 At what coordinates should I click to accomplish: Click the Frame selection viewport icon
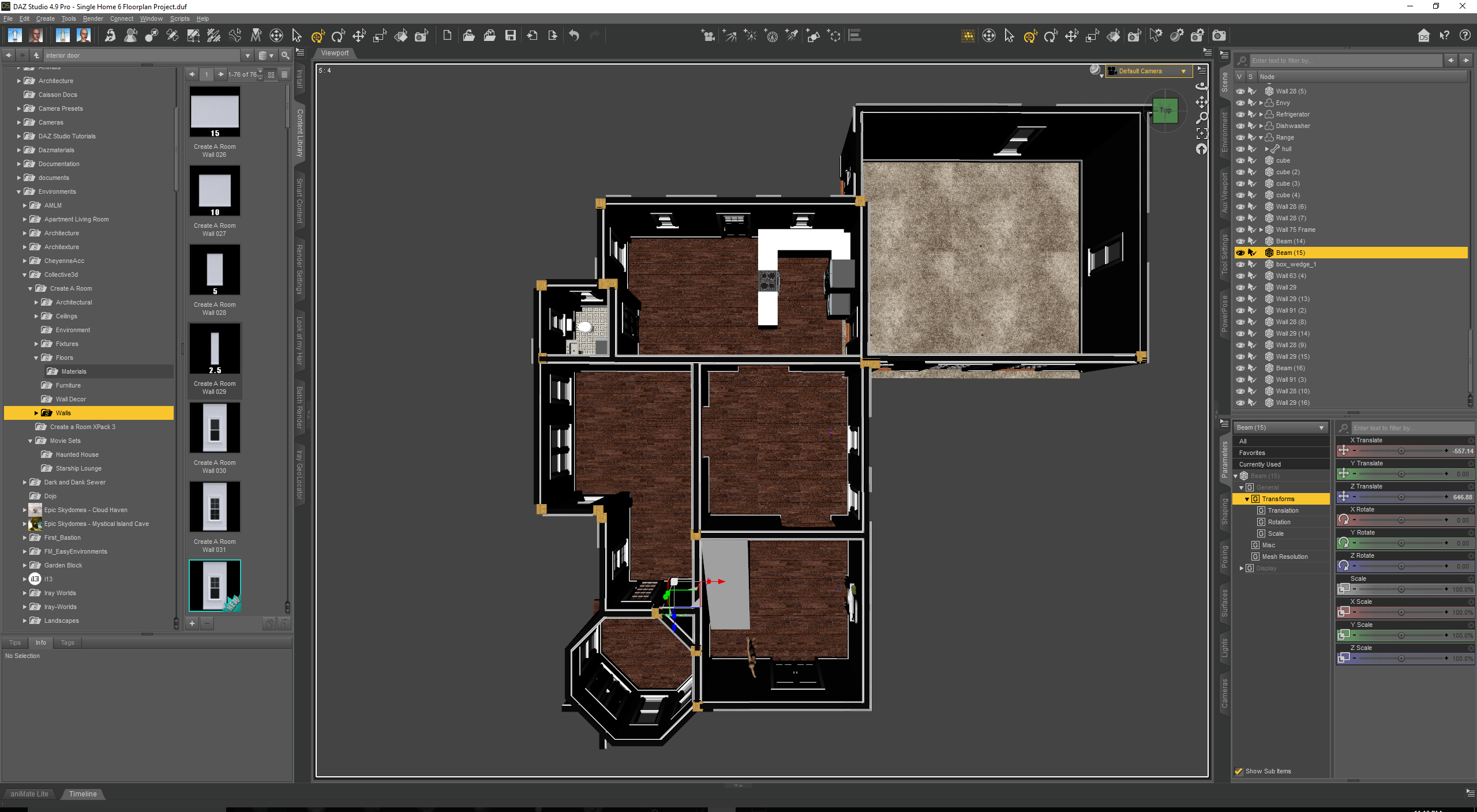pyautogui.click(x=1202, y=134)
